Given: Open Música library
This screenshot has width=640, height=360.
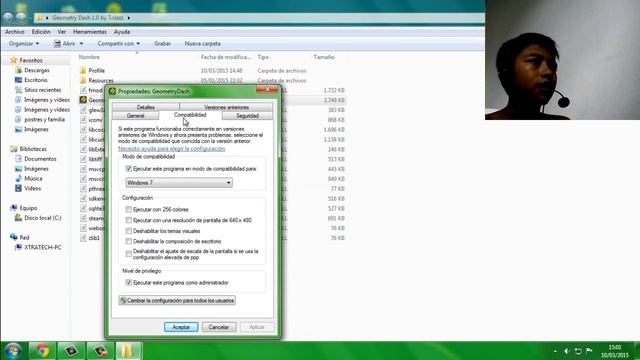Looking at the screenshot, I should pos(33,178).
